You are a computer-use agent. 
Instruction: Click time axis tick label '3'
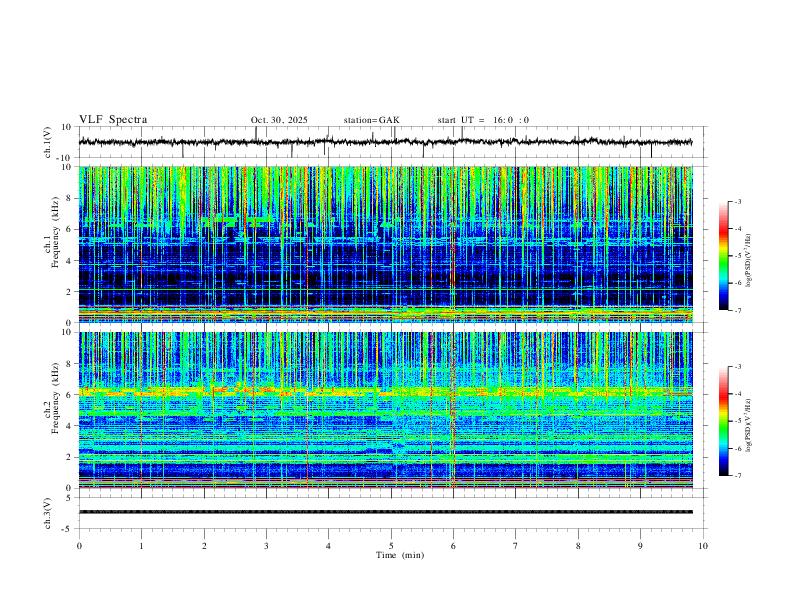click(266, 546)
